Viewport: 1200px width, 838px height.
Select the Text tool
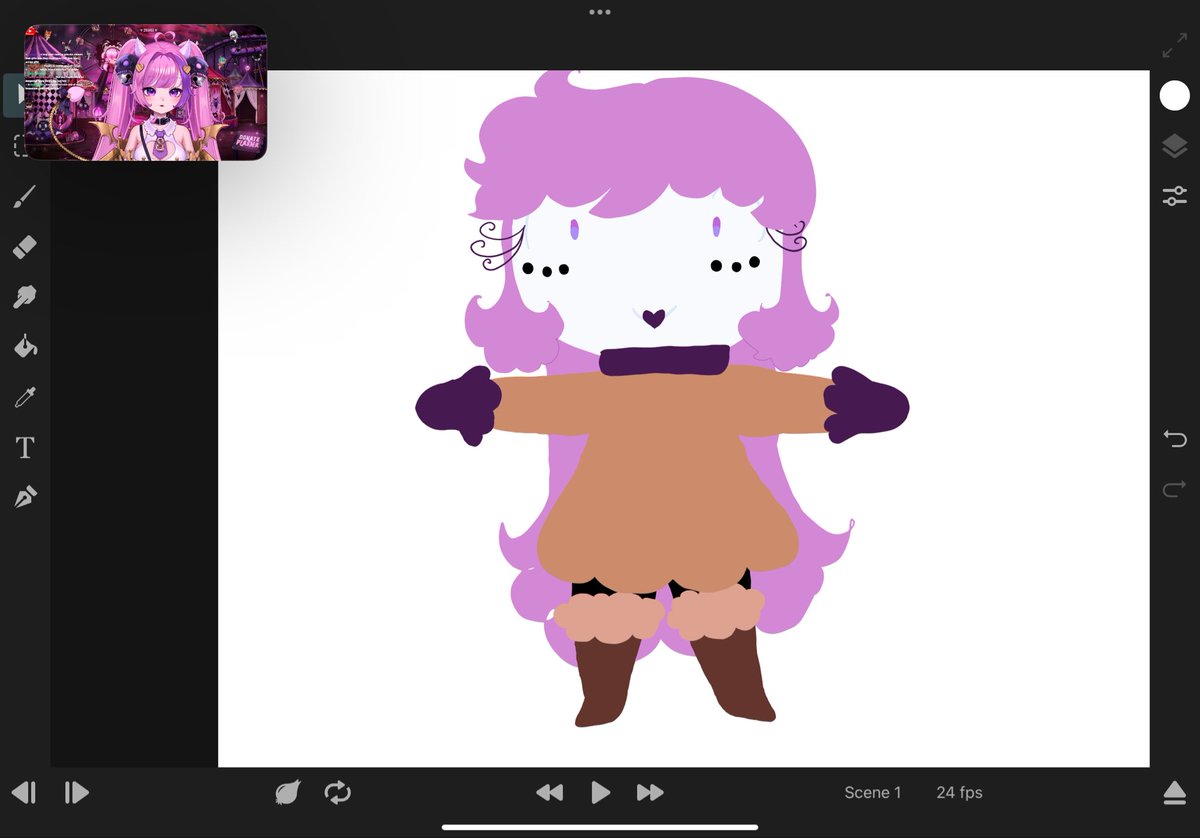tap(25, 447)
